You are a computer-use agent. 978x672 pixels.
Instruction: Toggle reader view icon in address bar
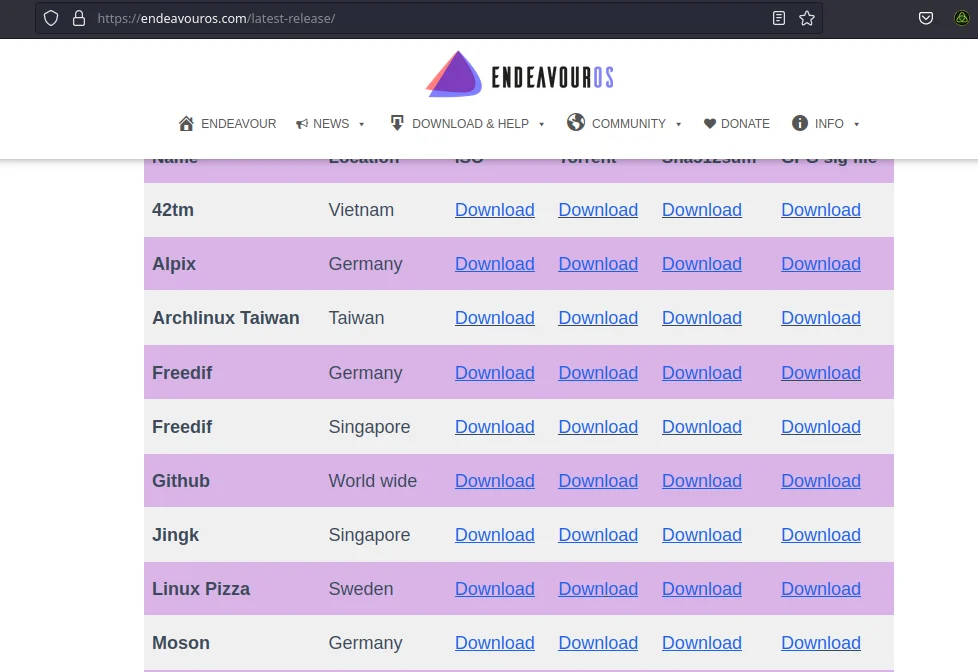(x=778, y=18)
